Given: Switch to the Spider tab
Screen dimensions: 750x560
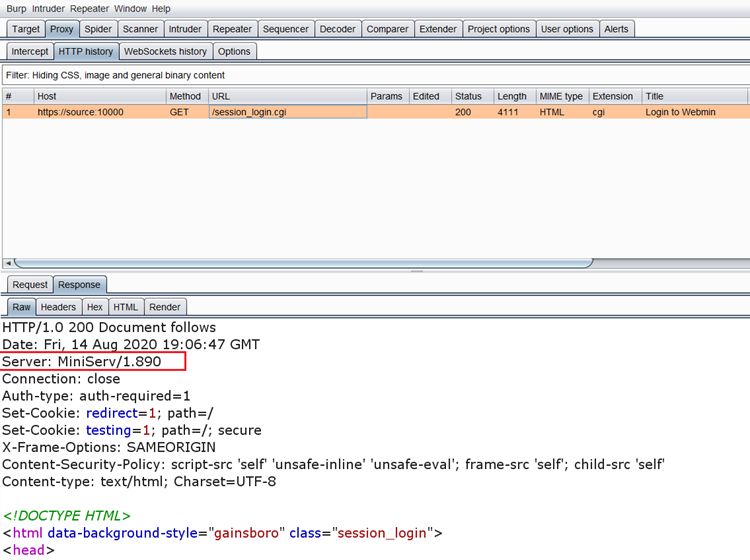Looking at the screenshot, I should (x=98, y=29).
